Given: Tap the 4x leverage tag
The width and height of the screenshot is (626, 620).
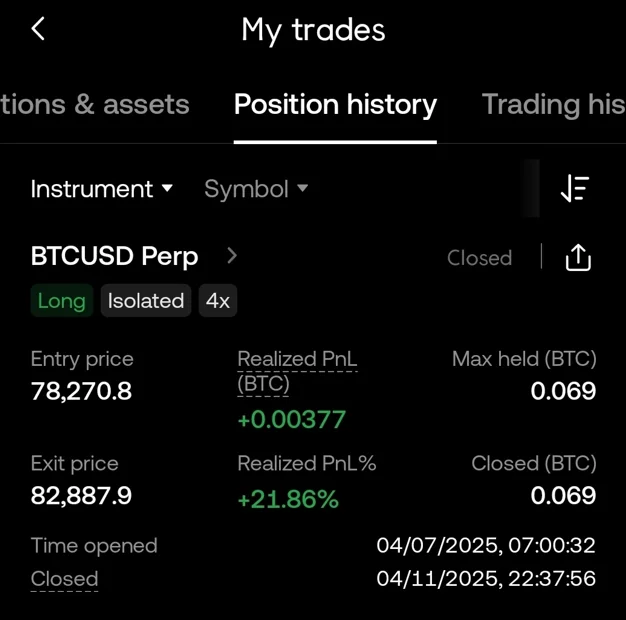Looking at the screenshot, I should [x=217, y=301].
